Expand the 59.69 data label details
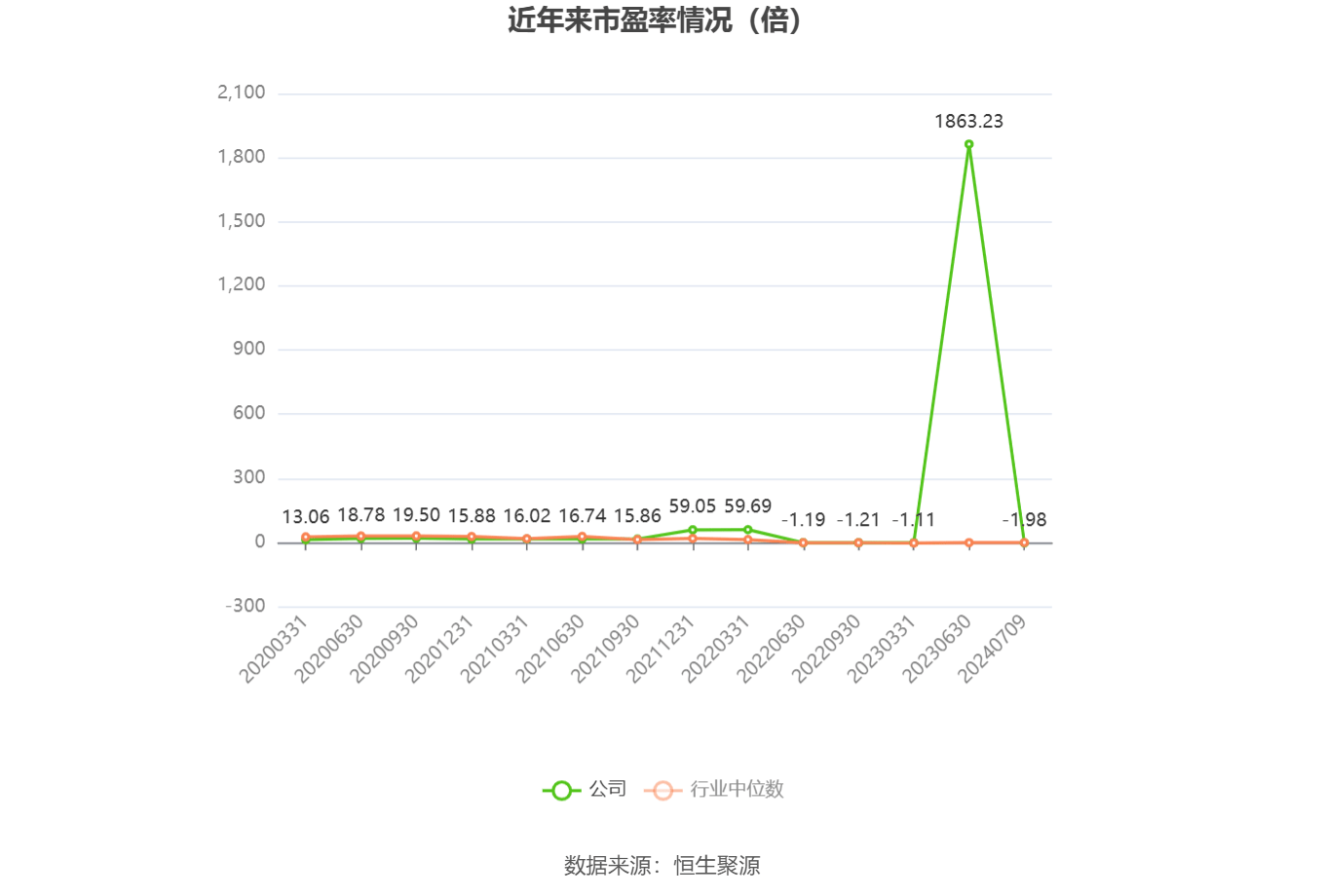This screenshot has width=1325, height=896. click(750, 506)
